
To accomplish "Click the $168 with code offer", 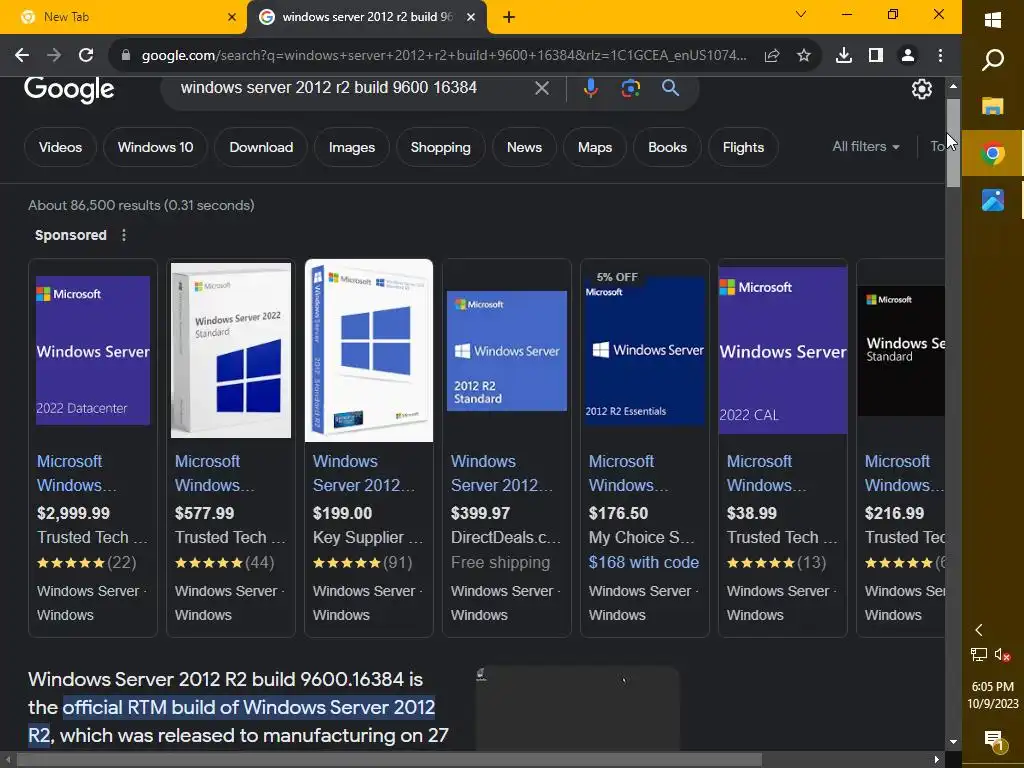I will (643, 562).
